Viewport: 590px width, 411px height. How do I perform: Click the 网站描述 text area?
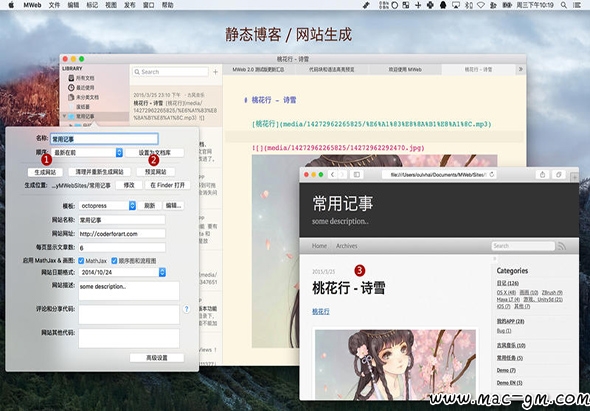click(x=129, y=291)
